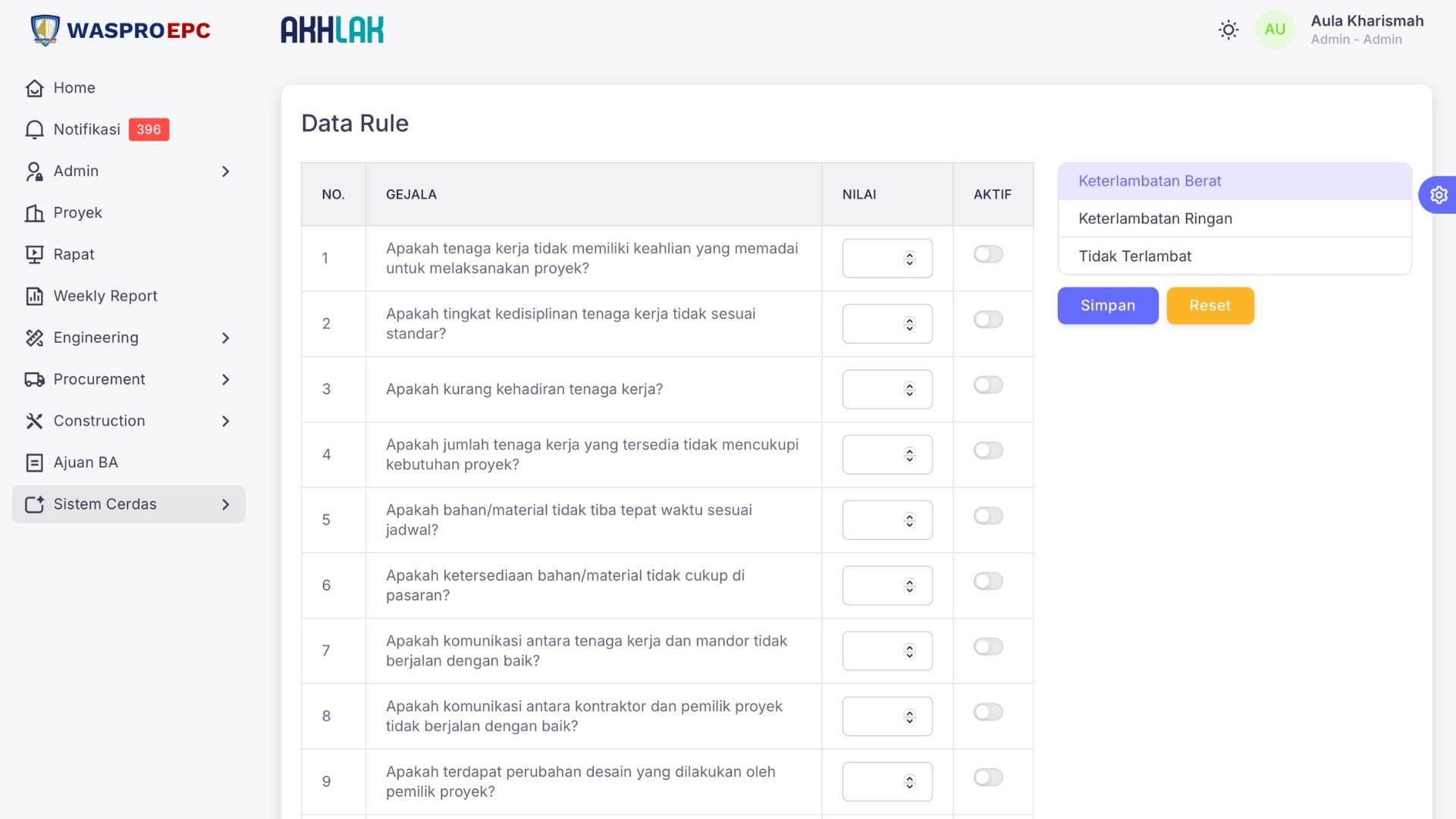
Task: Open Notifikasi via the bell icon
Action: (34, 130)
